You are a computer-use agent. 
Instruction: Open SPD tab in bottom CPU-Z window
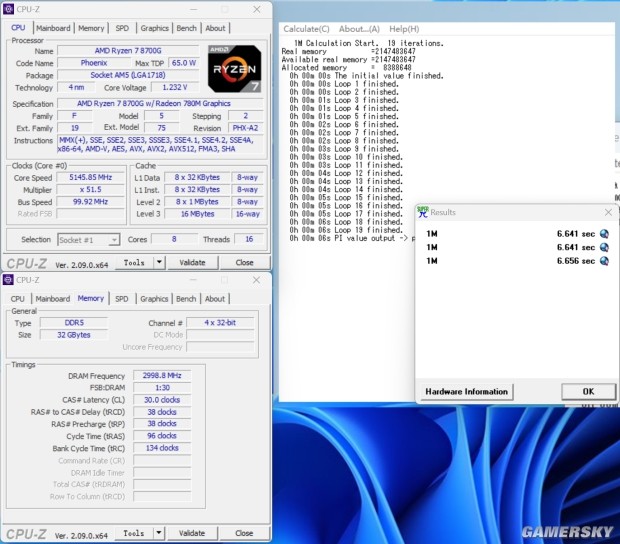[122, 299]
